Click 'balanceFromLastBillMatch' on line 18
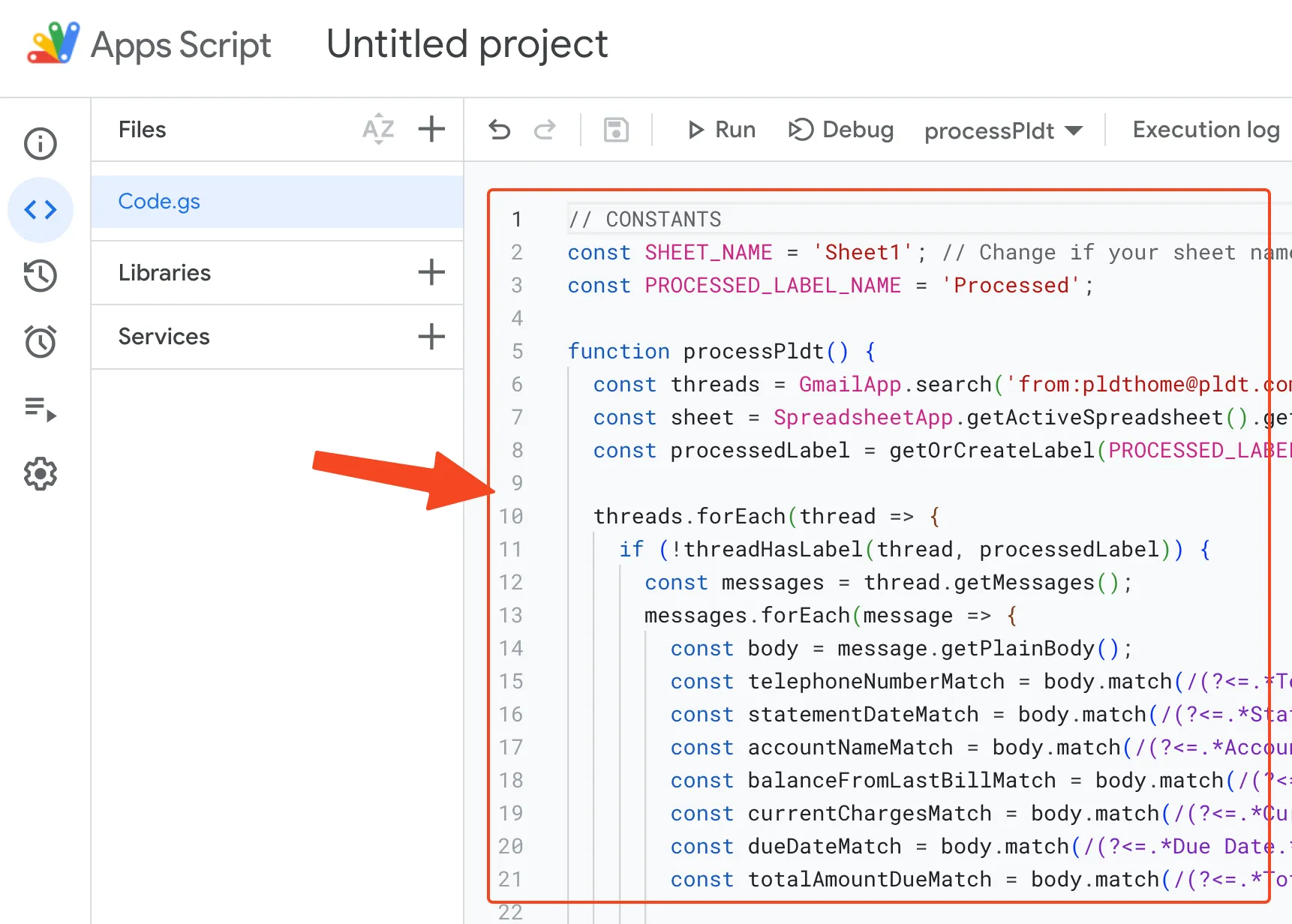Screen dimensions: 1292x924 (902, 780)
